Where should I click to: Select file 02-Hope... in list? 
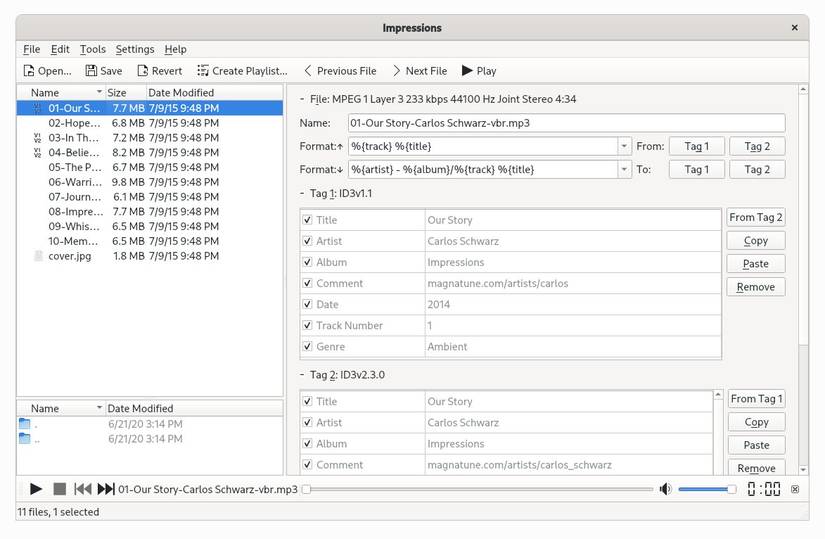pyautogui.click(x=150, y=123)
